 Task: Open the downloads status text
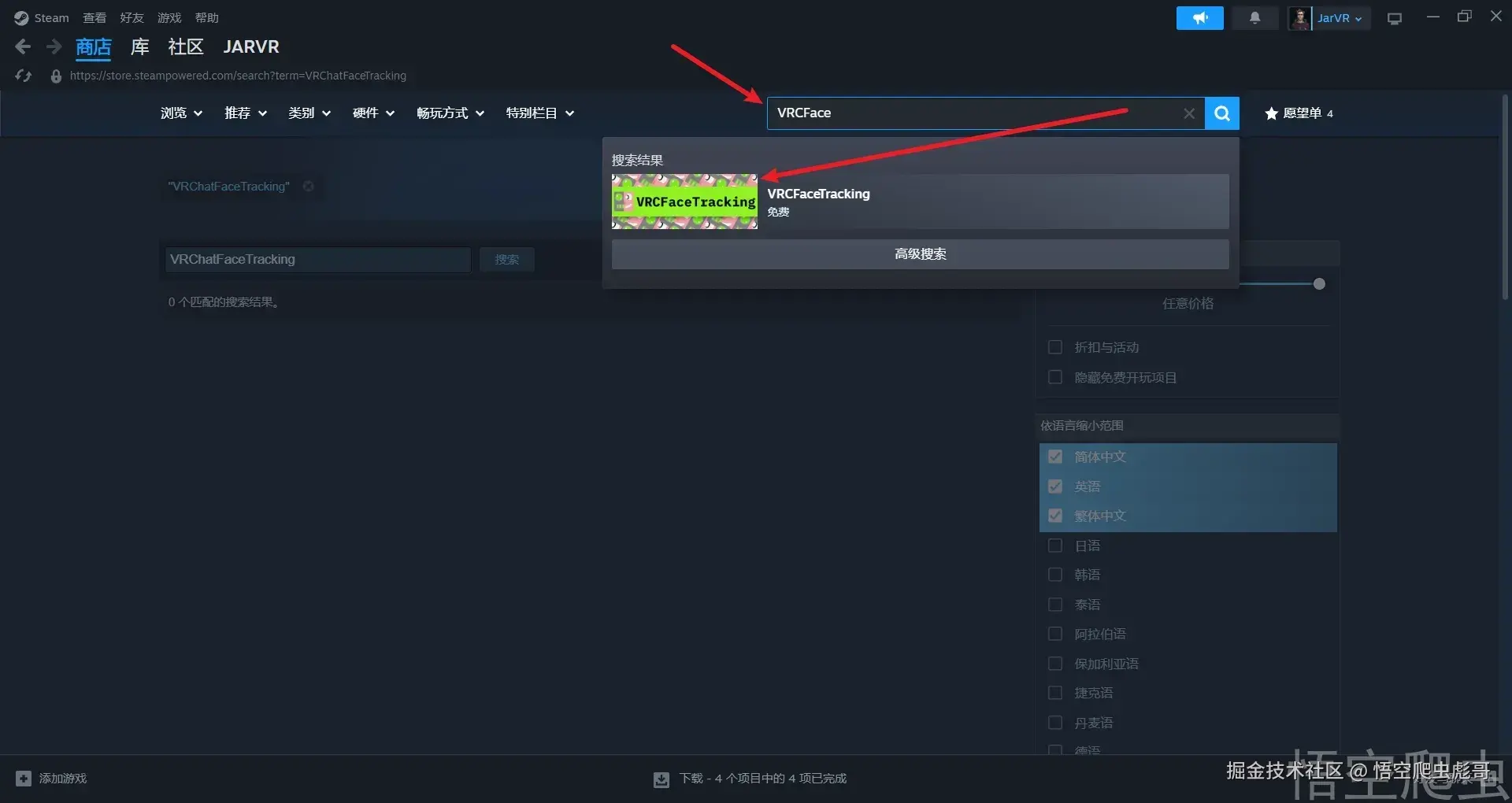(763, 779)
